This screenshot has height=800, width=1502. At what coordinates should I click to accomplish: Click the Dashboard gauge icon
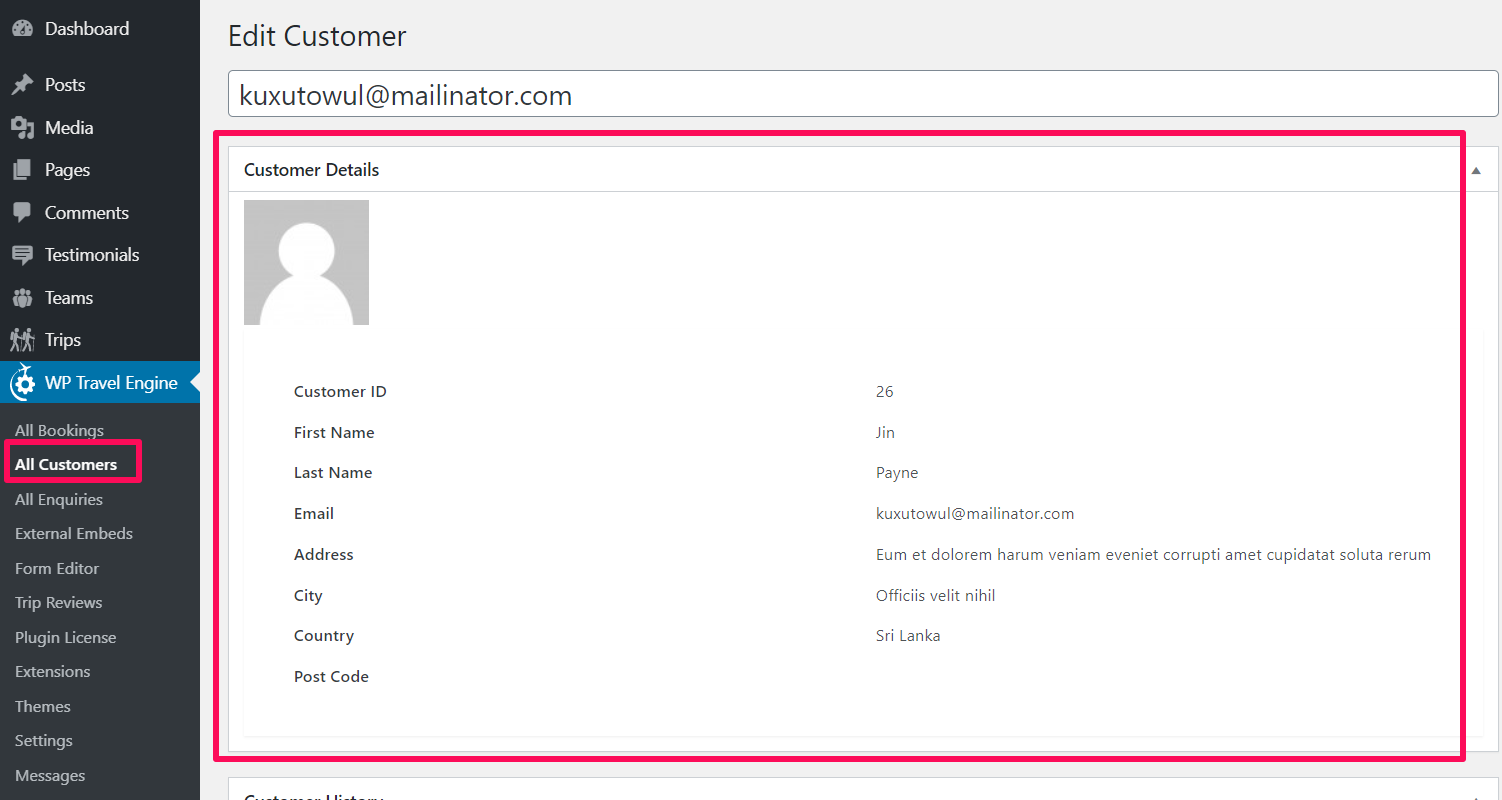(x=22, y=29)
